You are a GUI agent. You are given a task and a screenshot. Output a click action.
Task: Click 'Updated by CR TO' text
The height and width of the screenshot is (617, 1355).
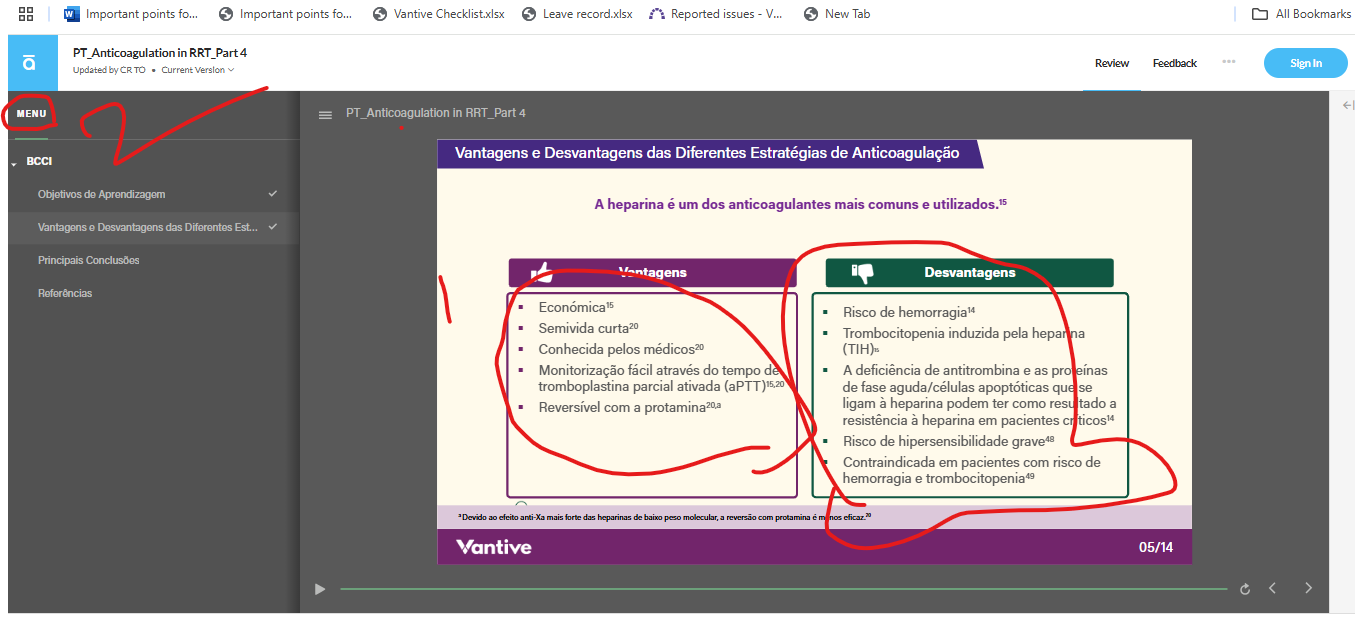click(x=109, y=70)
